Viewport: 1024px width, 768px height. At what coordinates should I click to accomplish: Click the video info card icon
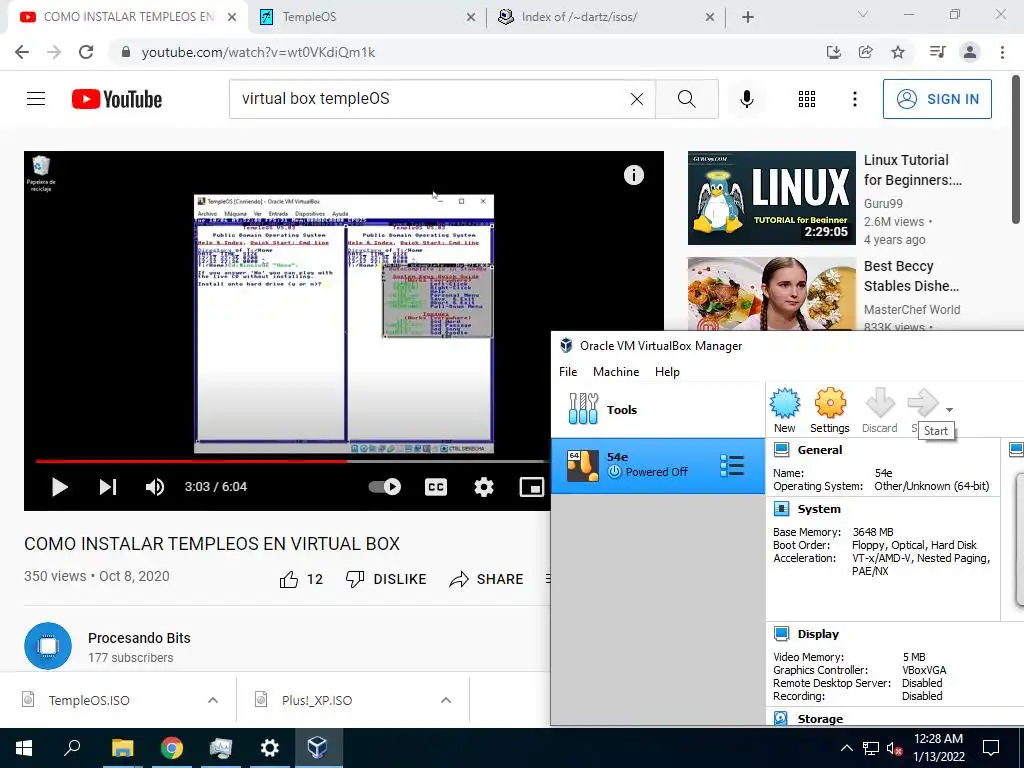click(633, 175)
